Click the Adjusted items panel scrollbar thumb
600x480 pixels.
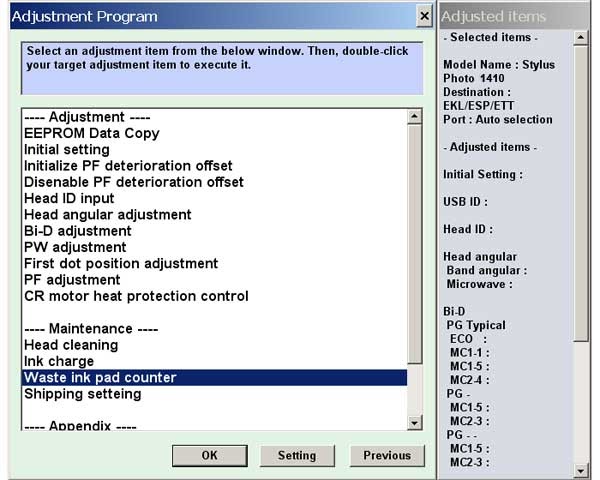581,193
